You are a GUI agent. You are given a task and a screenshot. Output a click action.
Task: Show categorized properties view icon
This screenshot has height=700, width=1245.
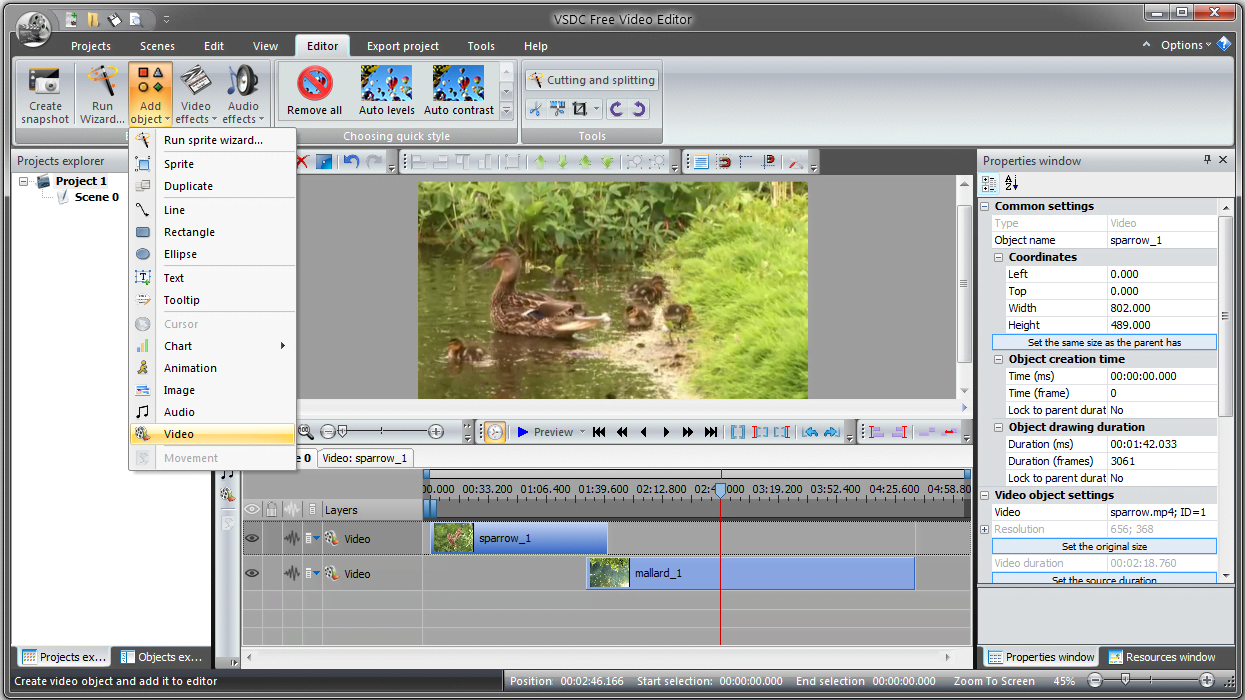(x=989, y=183)
